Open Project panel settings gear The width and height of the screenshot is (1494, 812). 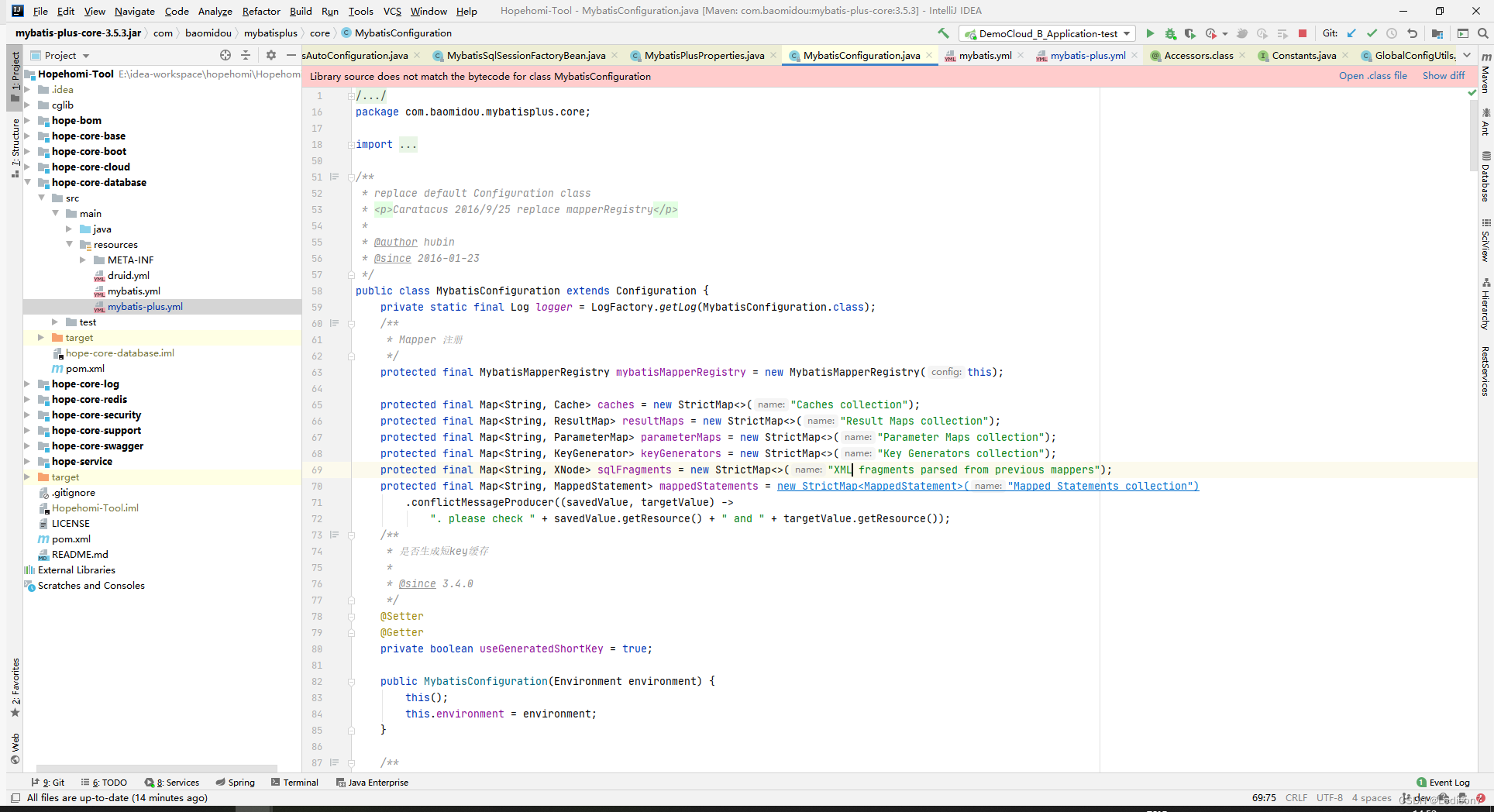tap(270, 55)
